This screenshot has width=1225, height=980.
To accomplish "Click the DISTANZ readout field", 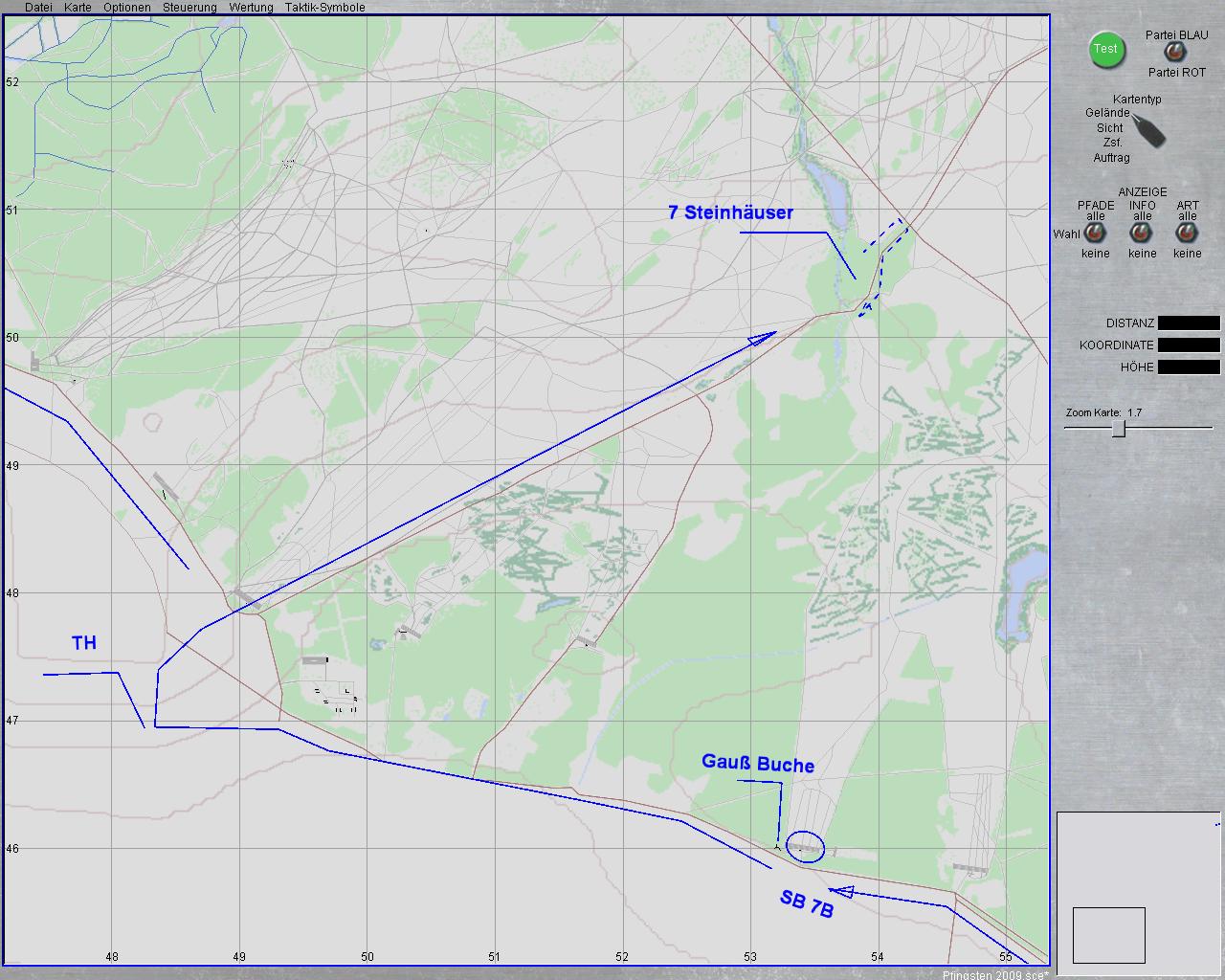I will [1189, 323].
